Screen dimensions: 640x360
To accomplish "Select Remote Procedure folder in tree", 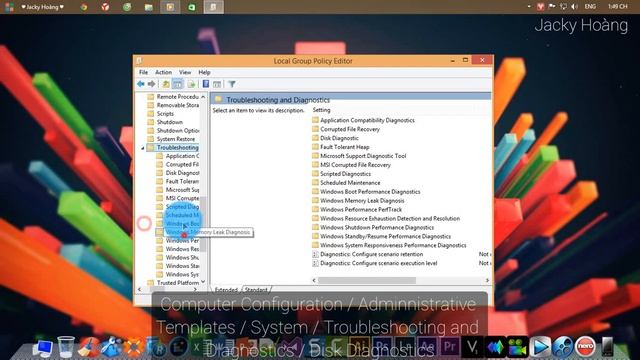I will tap(173, 97).
